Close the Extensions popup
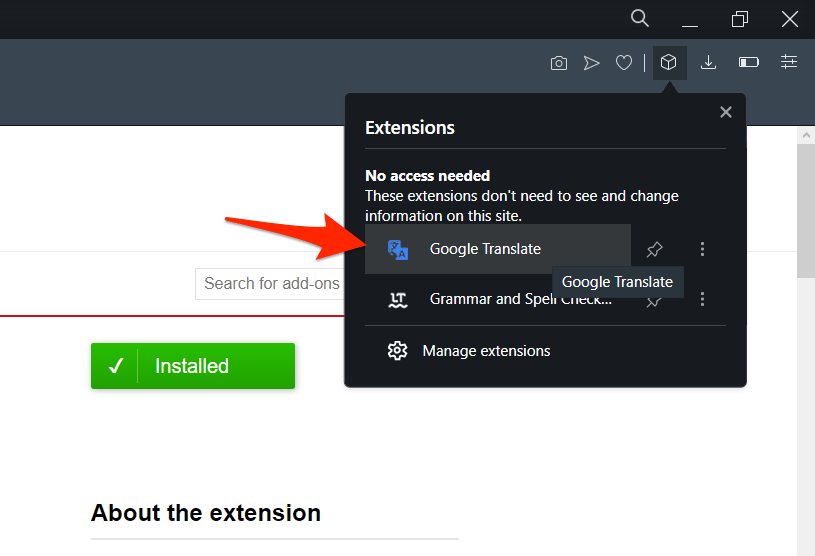 coord(726,112)
